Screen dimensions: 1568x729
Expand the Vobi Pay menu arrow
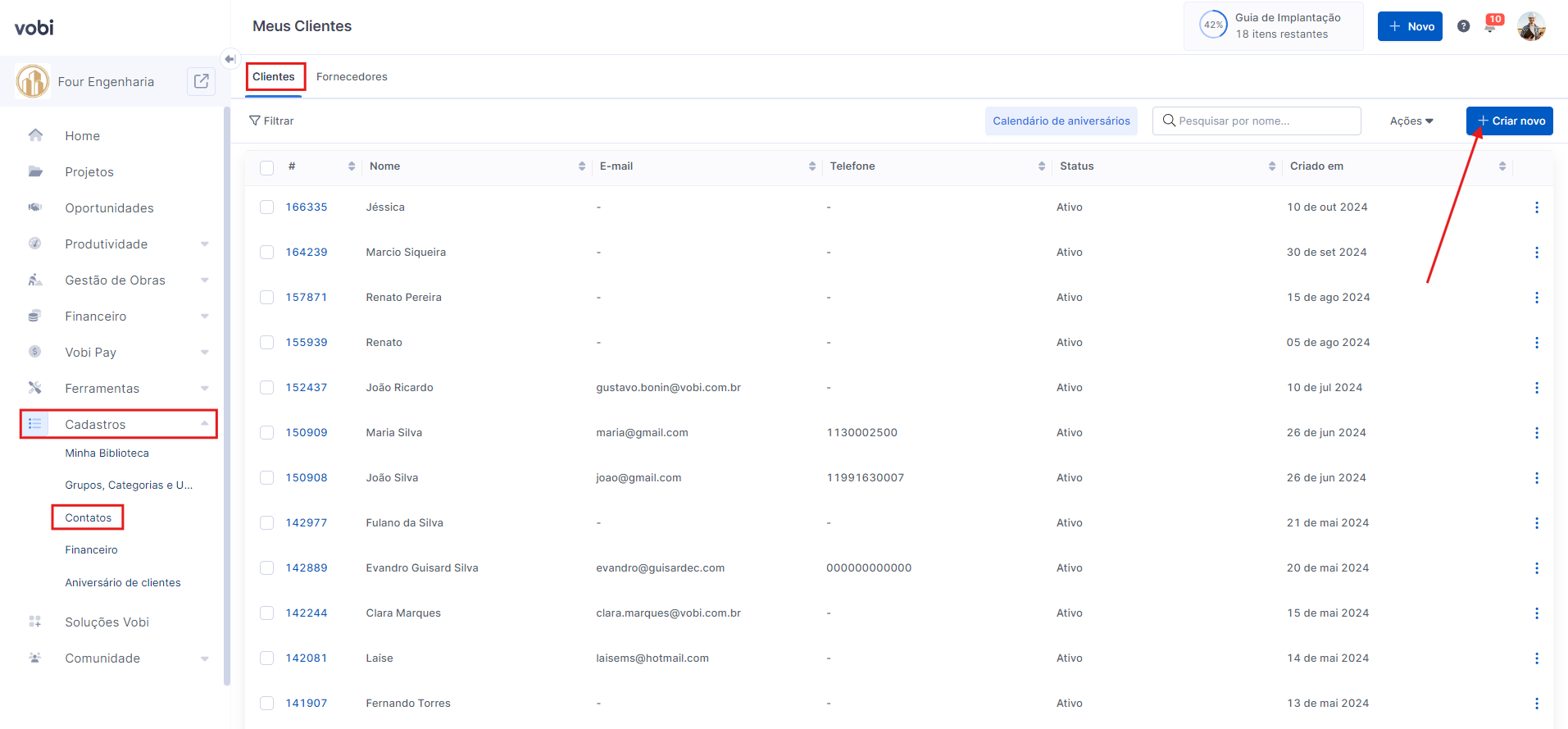[204, 352]
